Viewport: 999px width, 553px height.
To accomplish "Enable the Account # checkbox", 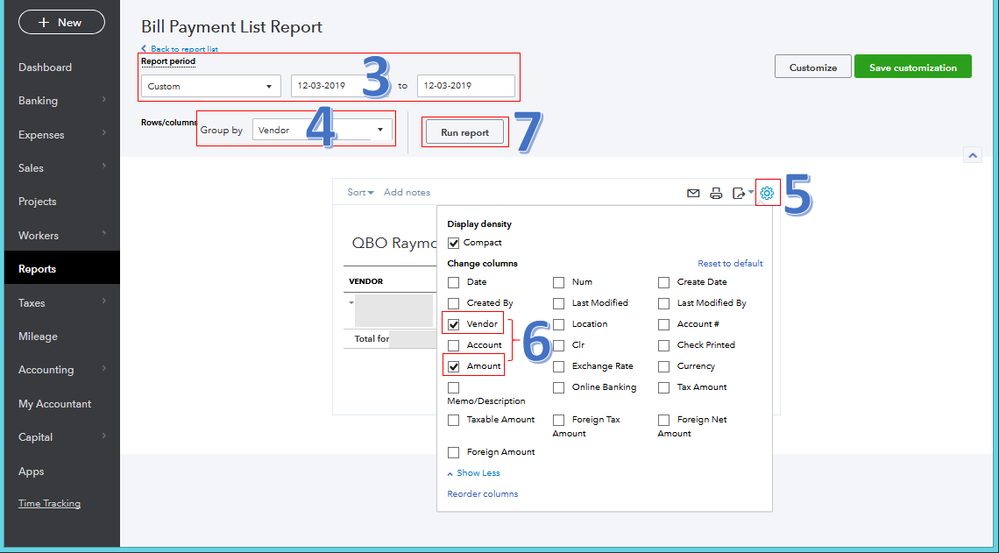I will point(664,324).
